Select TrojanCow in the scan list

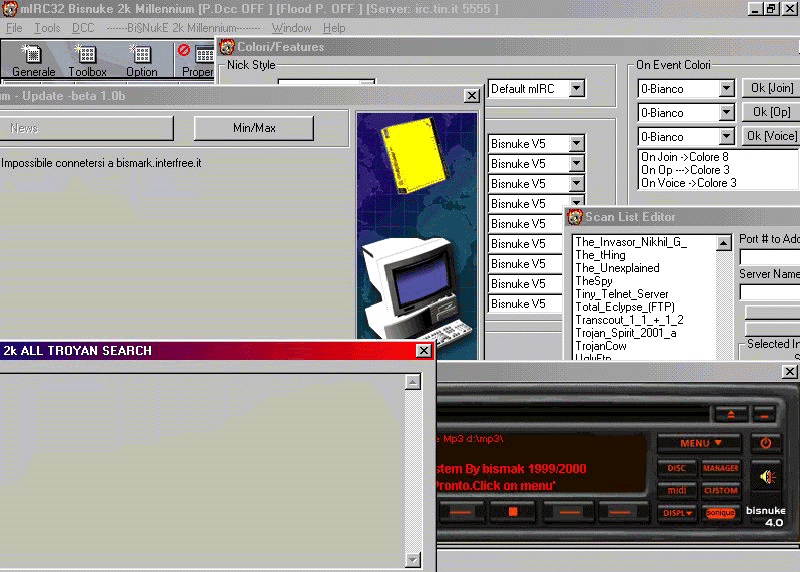[x=601, y=346]
